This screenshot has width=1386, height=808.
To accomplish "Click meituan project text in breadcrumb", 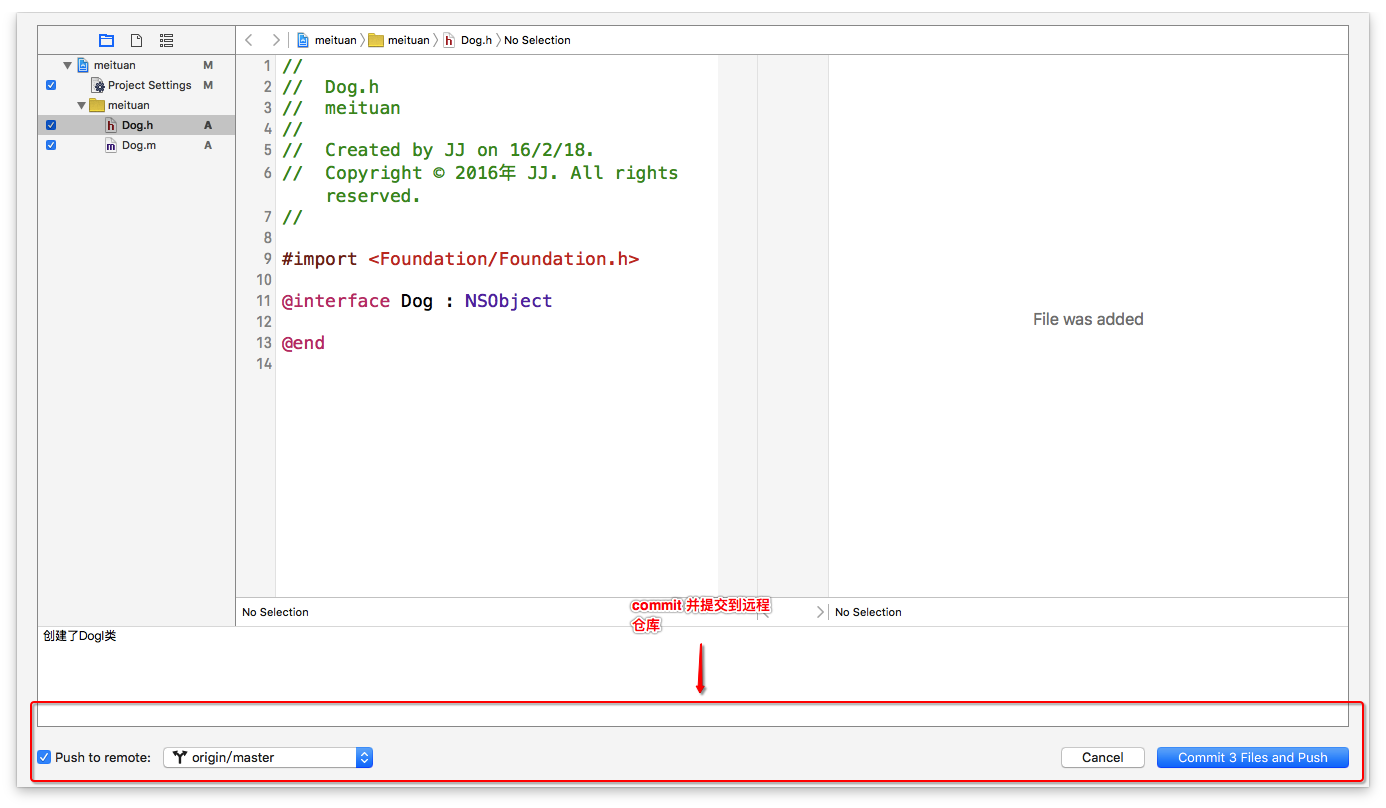I will (x=336, y=40).
